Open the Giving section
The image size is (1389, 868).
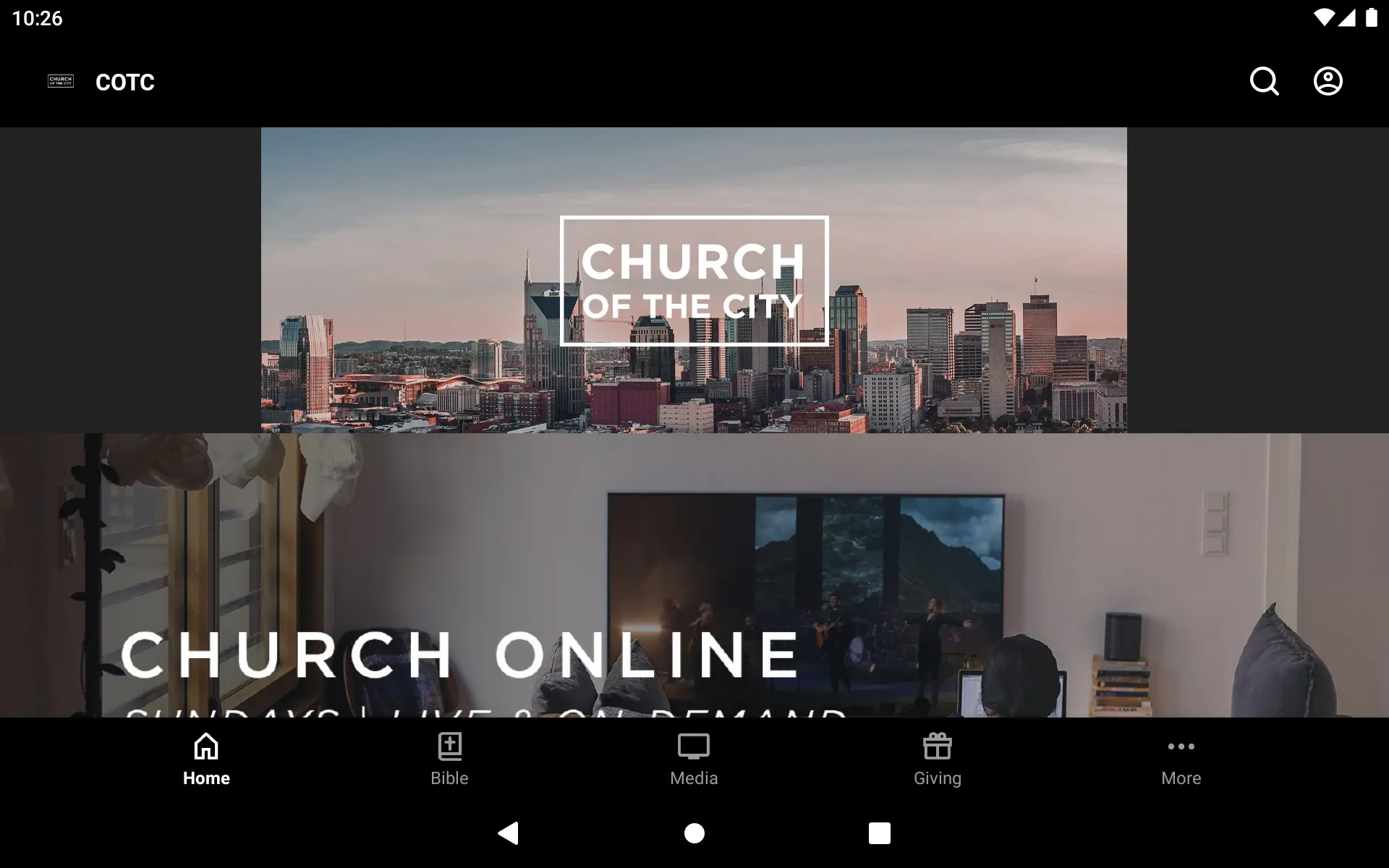point(938,758)
